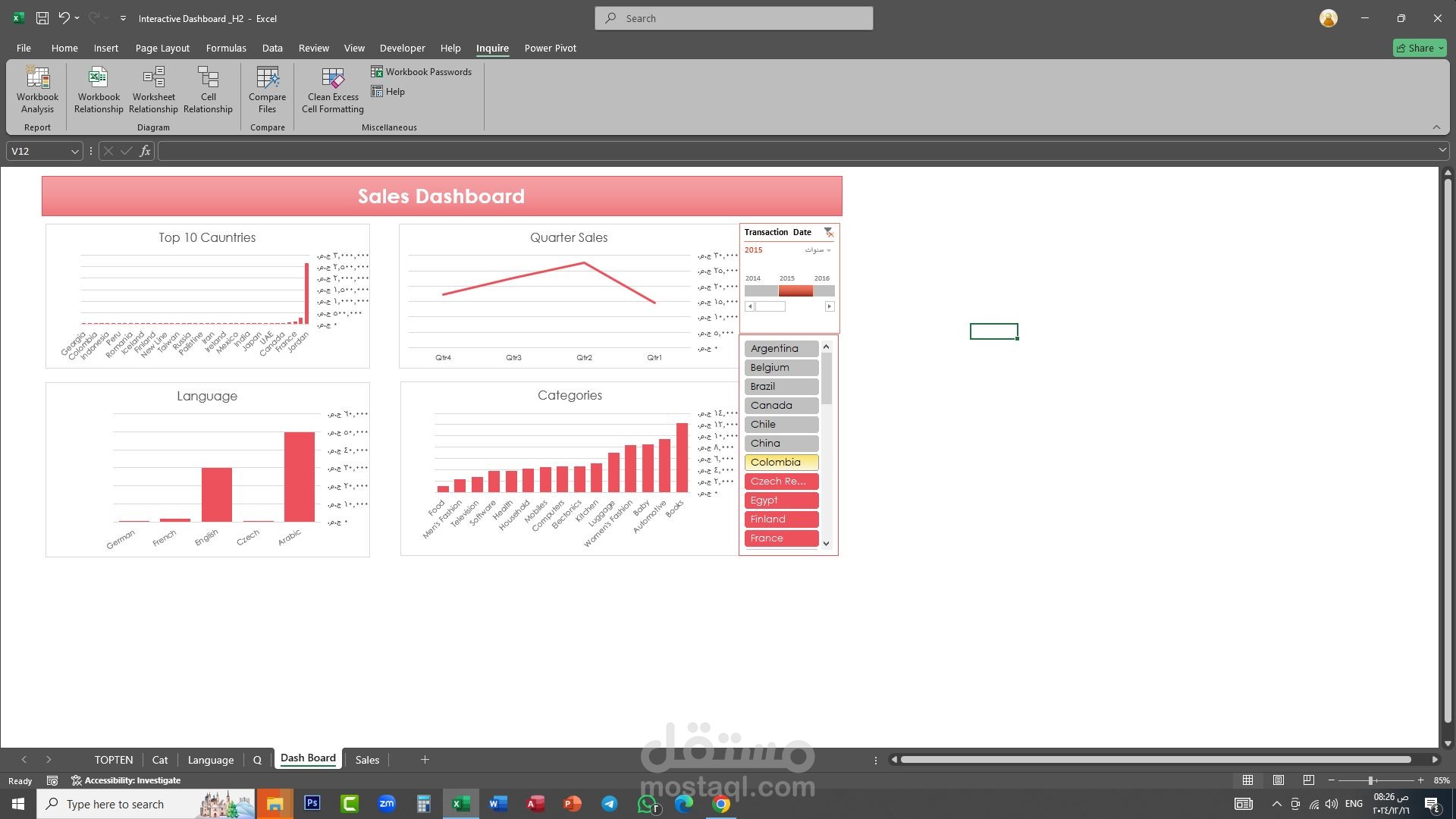Open the Sales sheet tab
This screenshot has height=819, width=1456.
[367, 760]
